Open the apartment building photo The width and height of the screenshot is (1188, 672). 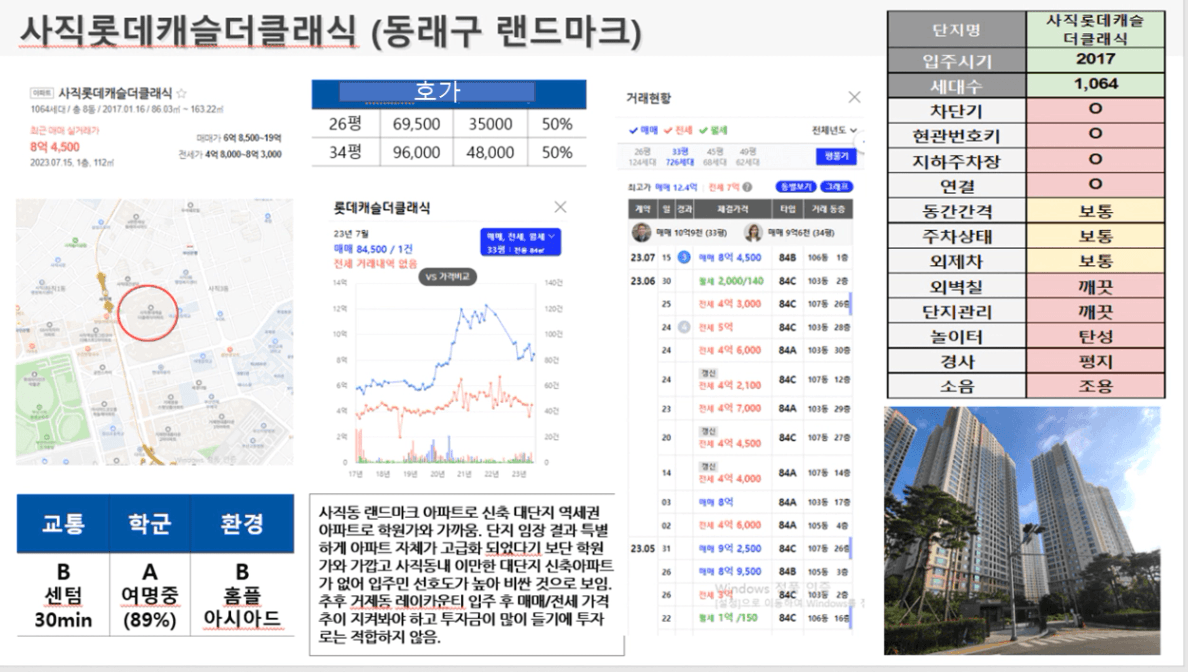(x=1022, y=530)
